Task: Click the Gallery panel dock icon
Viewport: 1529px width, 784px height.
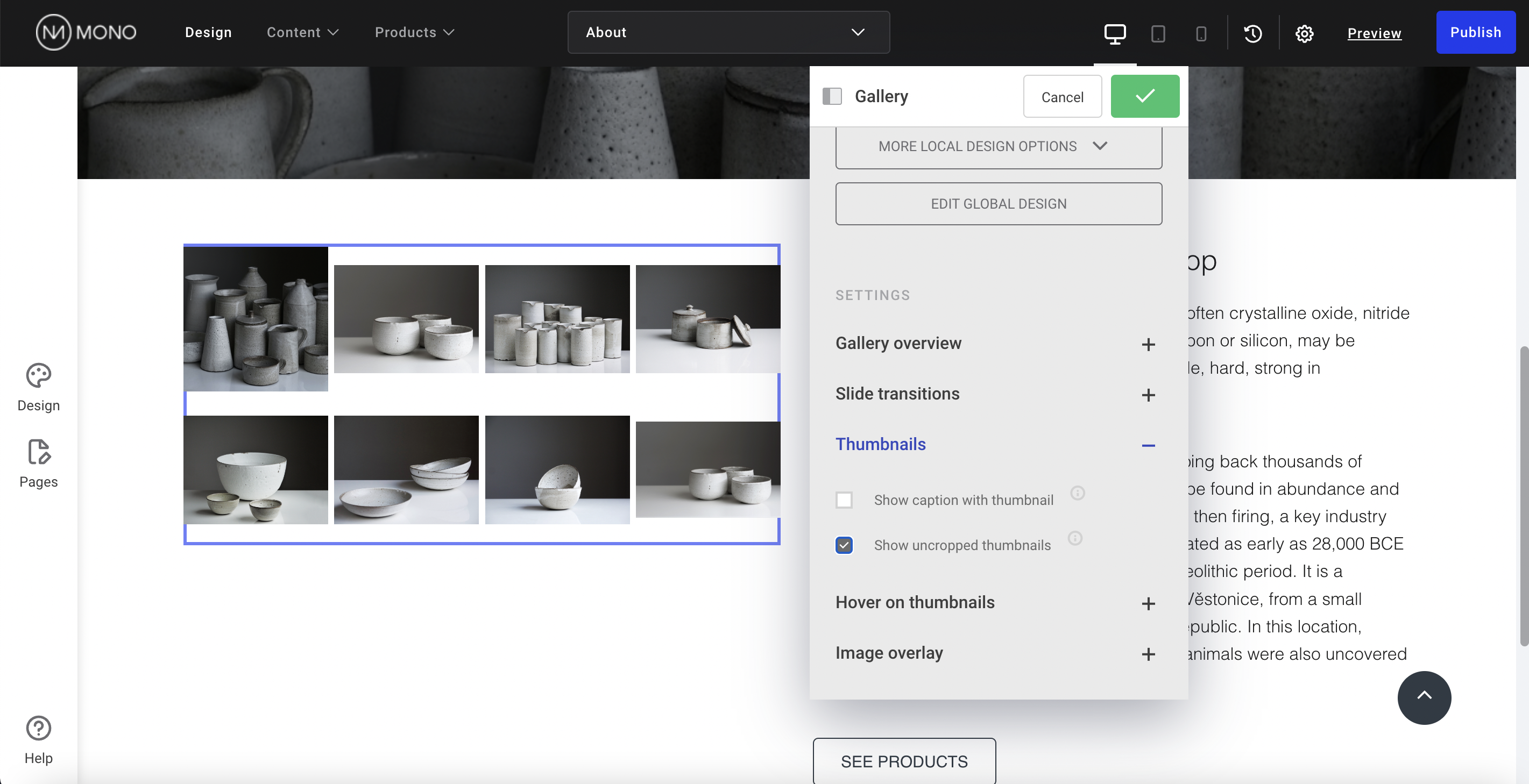Action: 832,96
